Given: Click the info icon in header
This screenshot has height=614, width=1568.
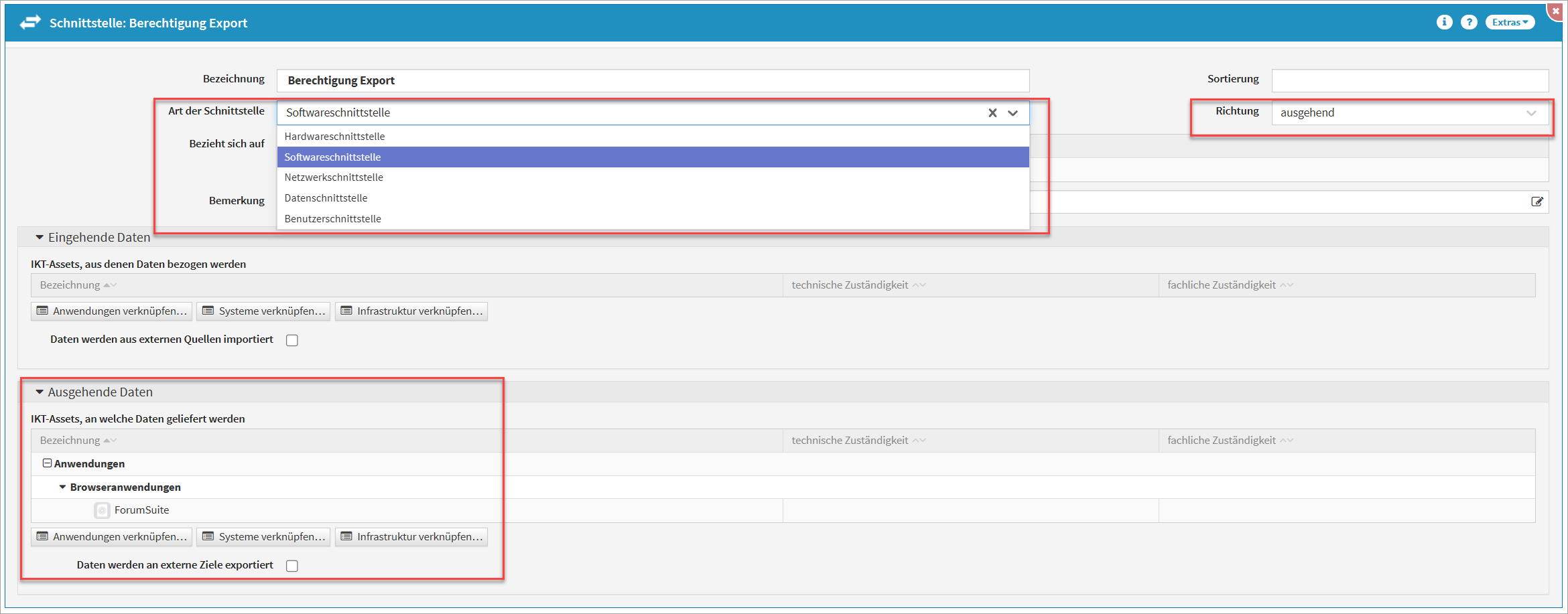Looking at the screenshot, I should [x=1444, y=22].
